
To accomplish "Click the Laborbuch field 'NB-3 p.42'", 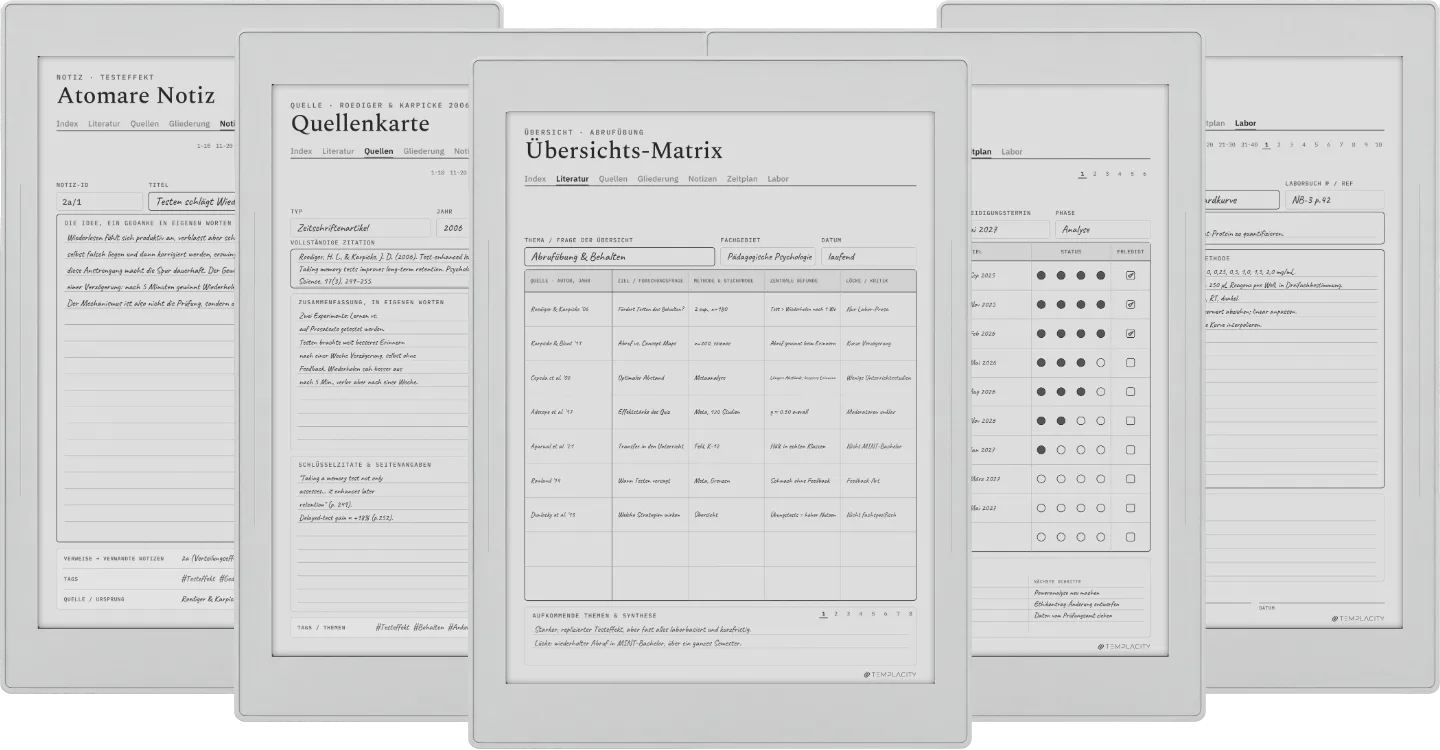I will [1334, 200].
